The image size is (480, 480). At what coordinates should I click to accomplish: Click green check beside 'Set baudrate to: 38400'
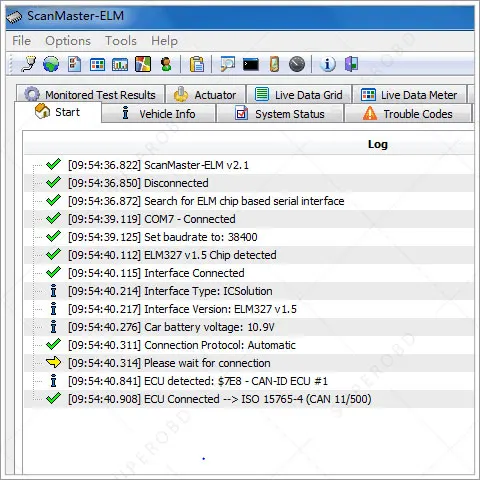tap(53, 236)
